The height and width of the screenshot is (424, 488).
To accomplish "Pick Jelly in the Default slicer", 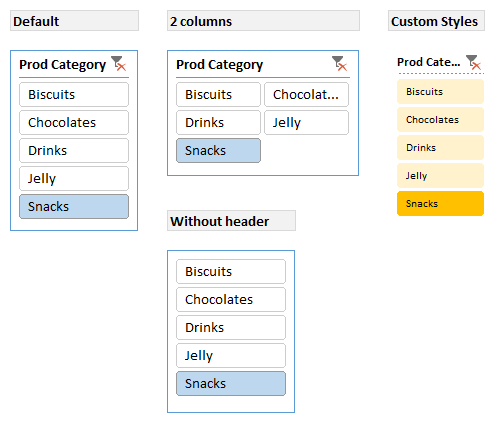I will point(74,179).
